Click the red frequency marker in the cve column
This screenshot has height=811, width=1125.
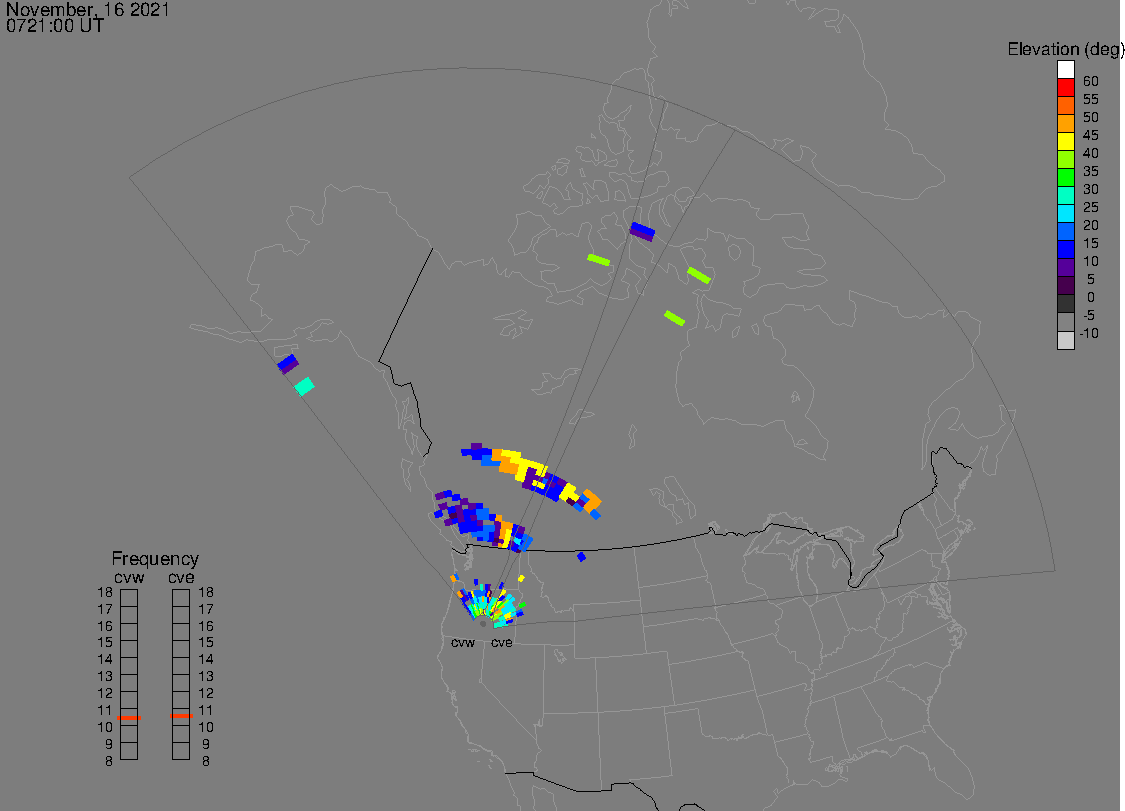181,716
